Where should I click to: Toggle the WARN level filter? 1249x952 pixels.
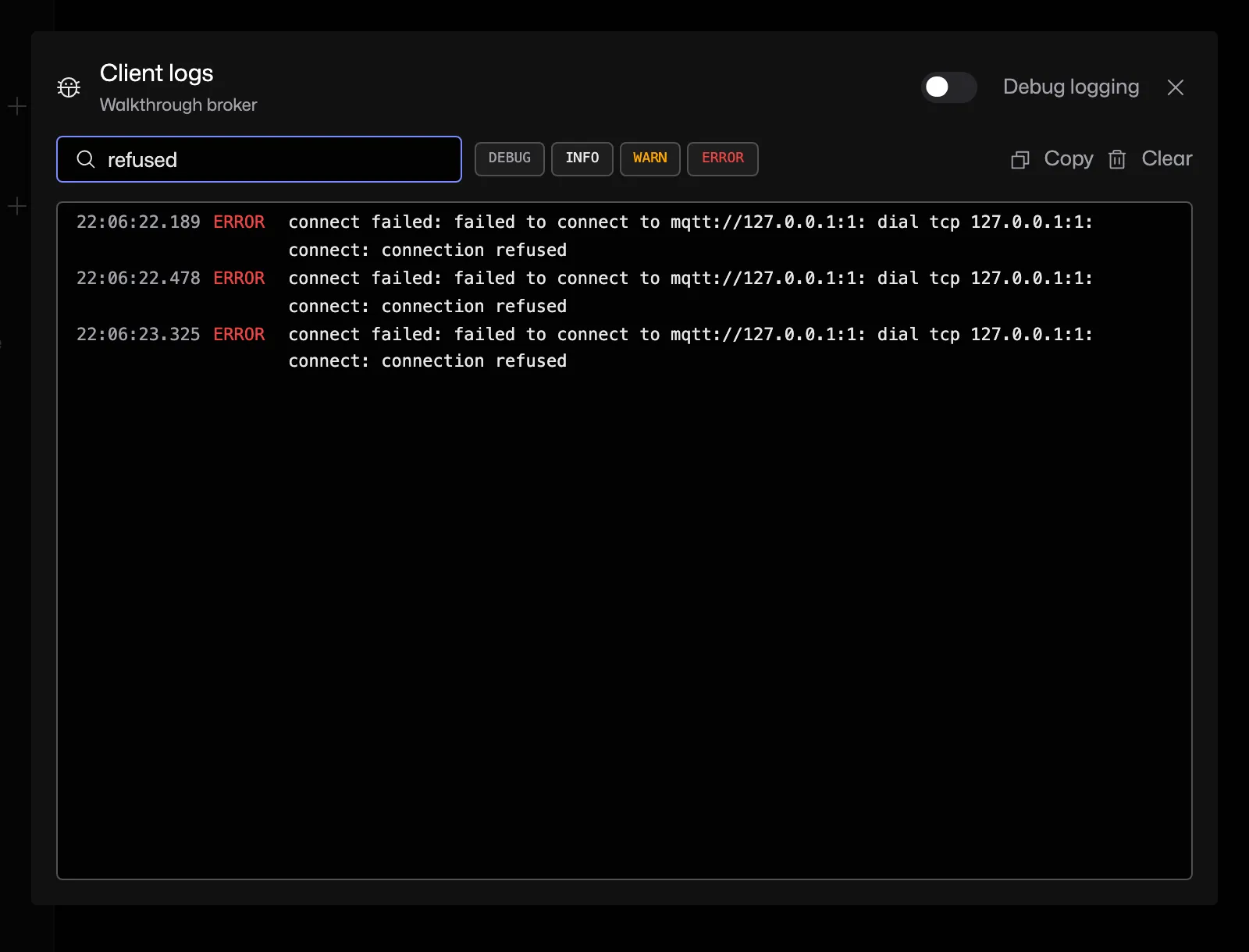(650, 158)
